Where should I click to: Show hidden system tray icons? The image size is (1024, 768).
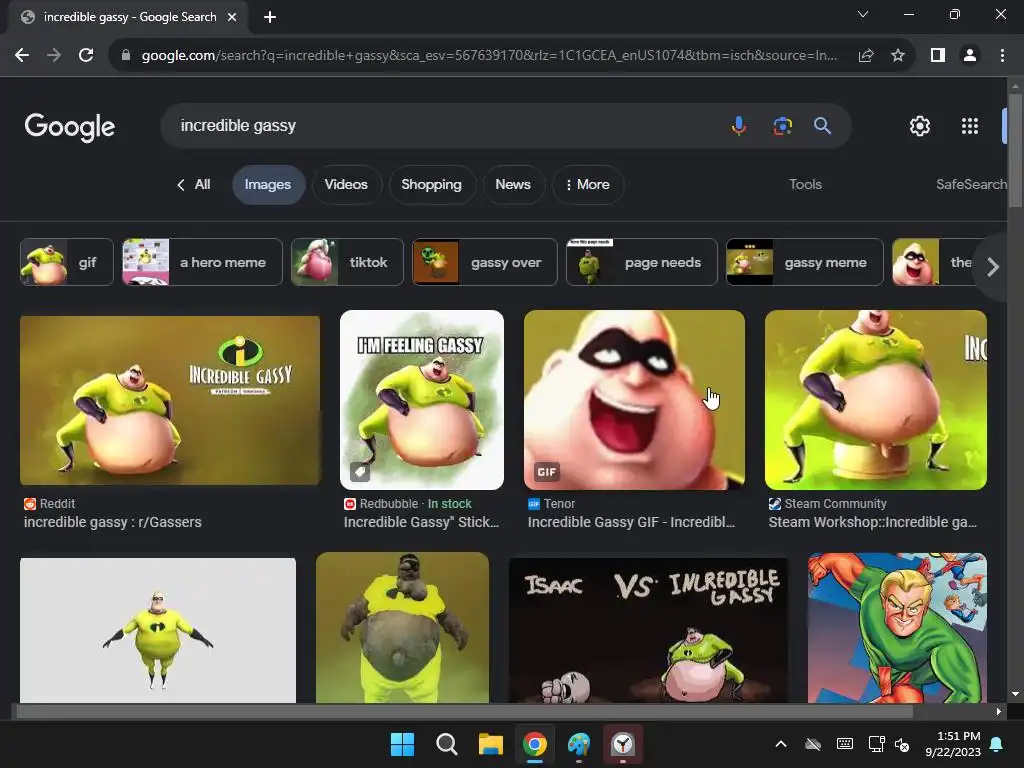tap(780, 744)
